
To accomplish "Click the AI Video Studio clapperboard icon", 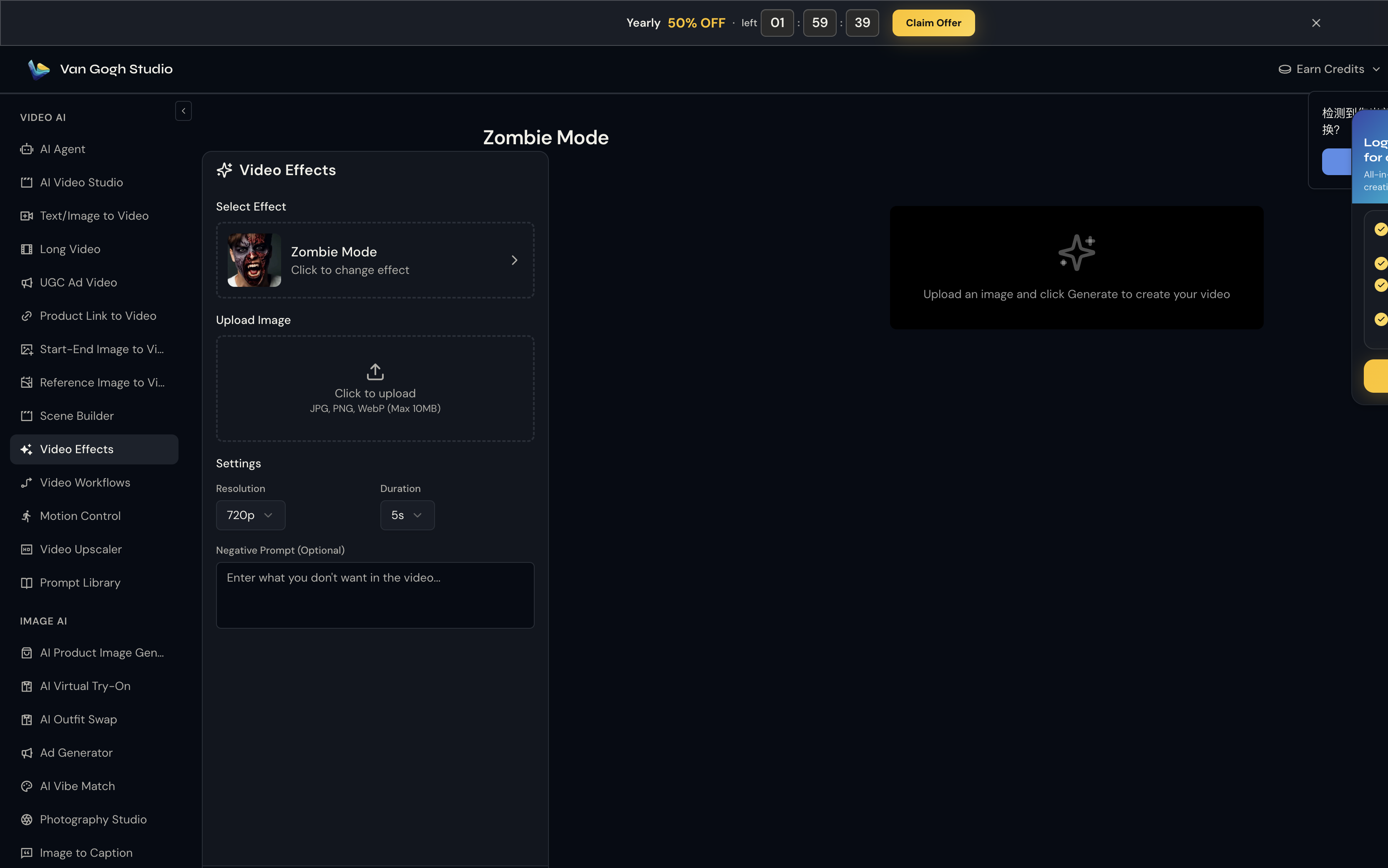I will [26, 183].
